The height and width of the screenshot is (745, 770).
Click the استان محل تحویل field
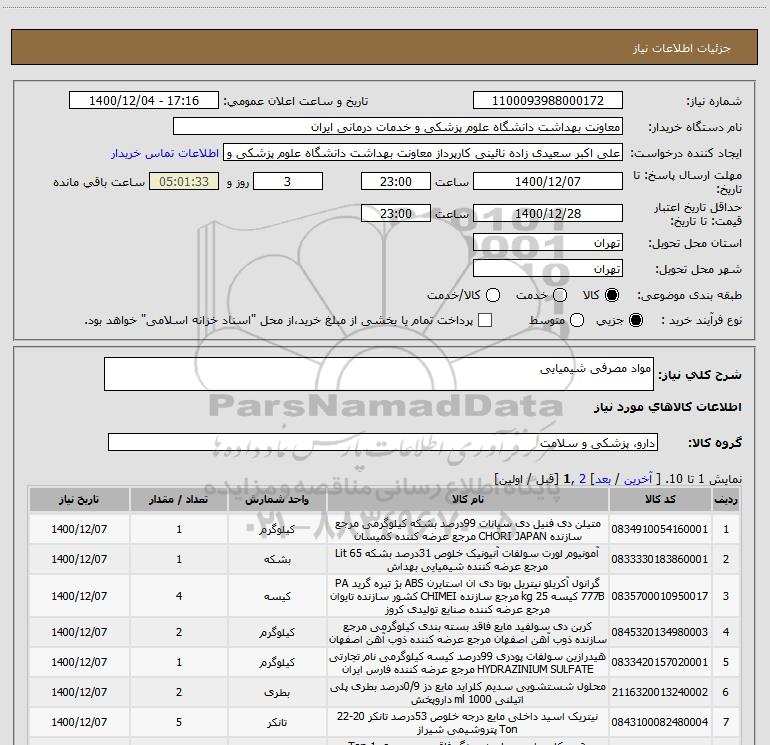(548, 243)
